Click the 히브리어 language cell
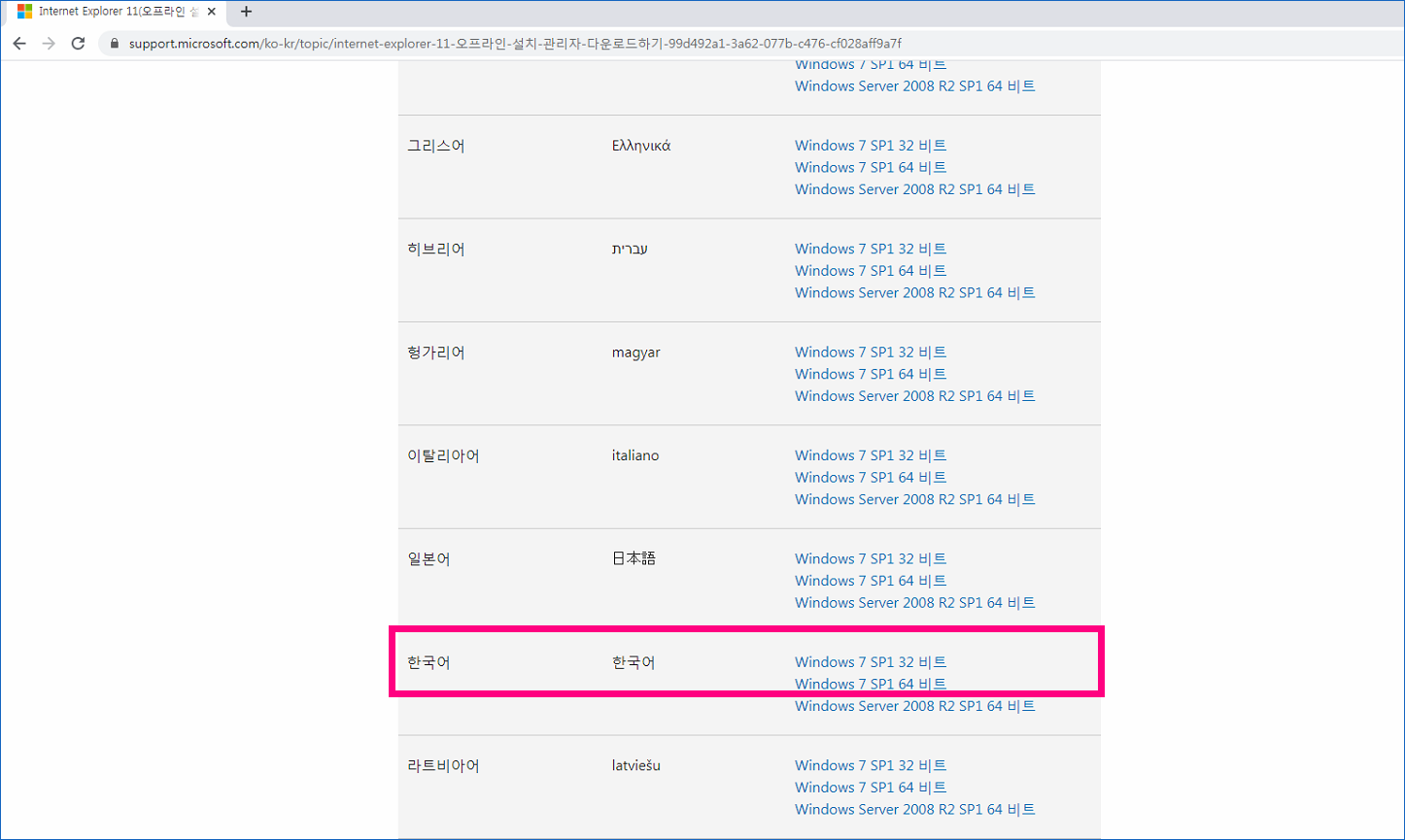Screen dimensions: 1405x840 (x=436, y=250)
